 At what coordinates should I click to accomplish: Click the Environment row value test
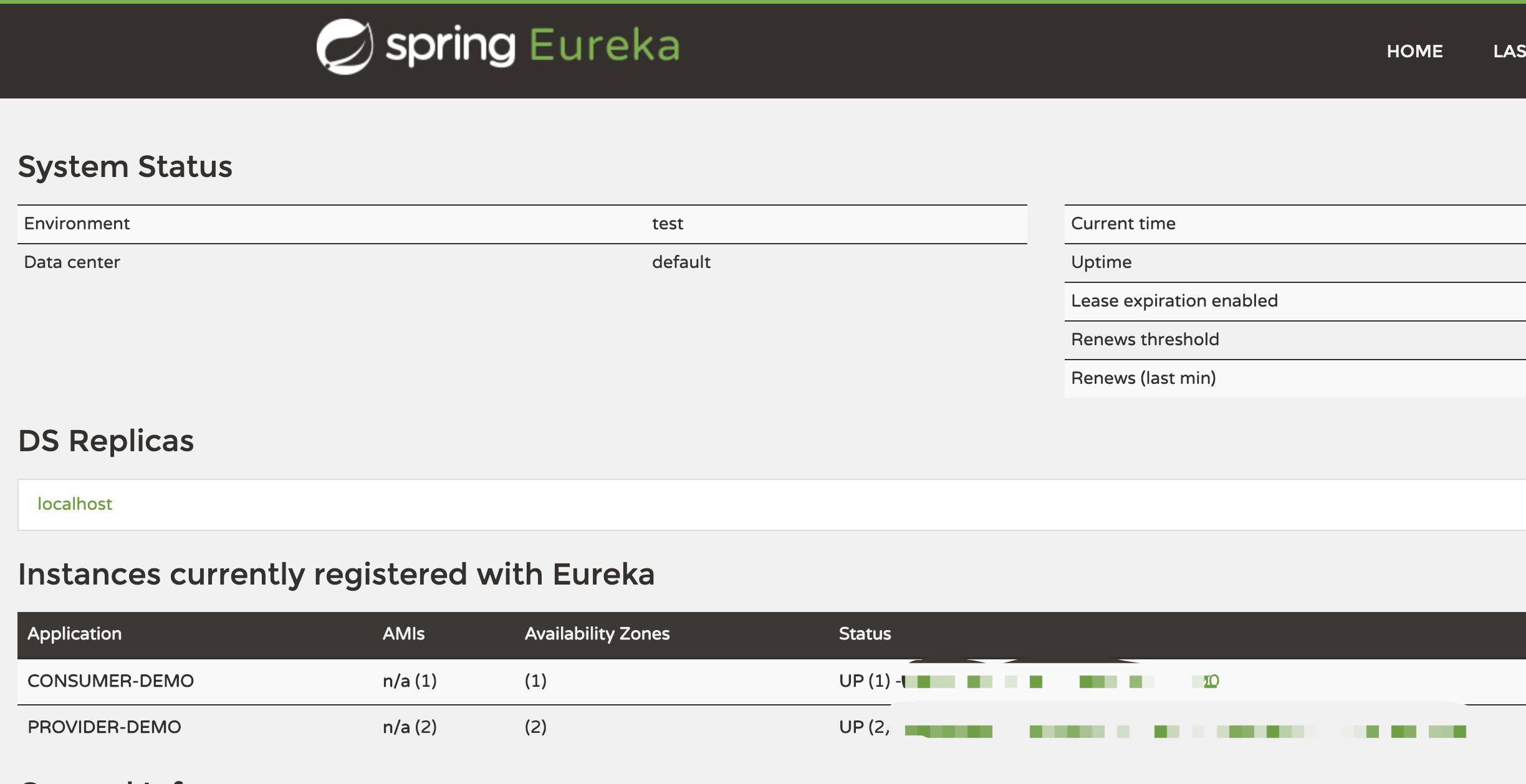[x=668, y=224]
